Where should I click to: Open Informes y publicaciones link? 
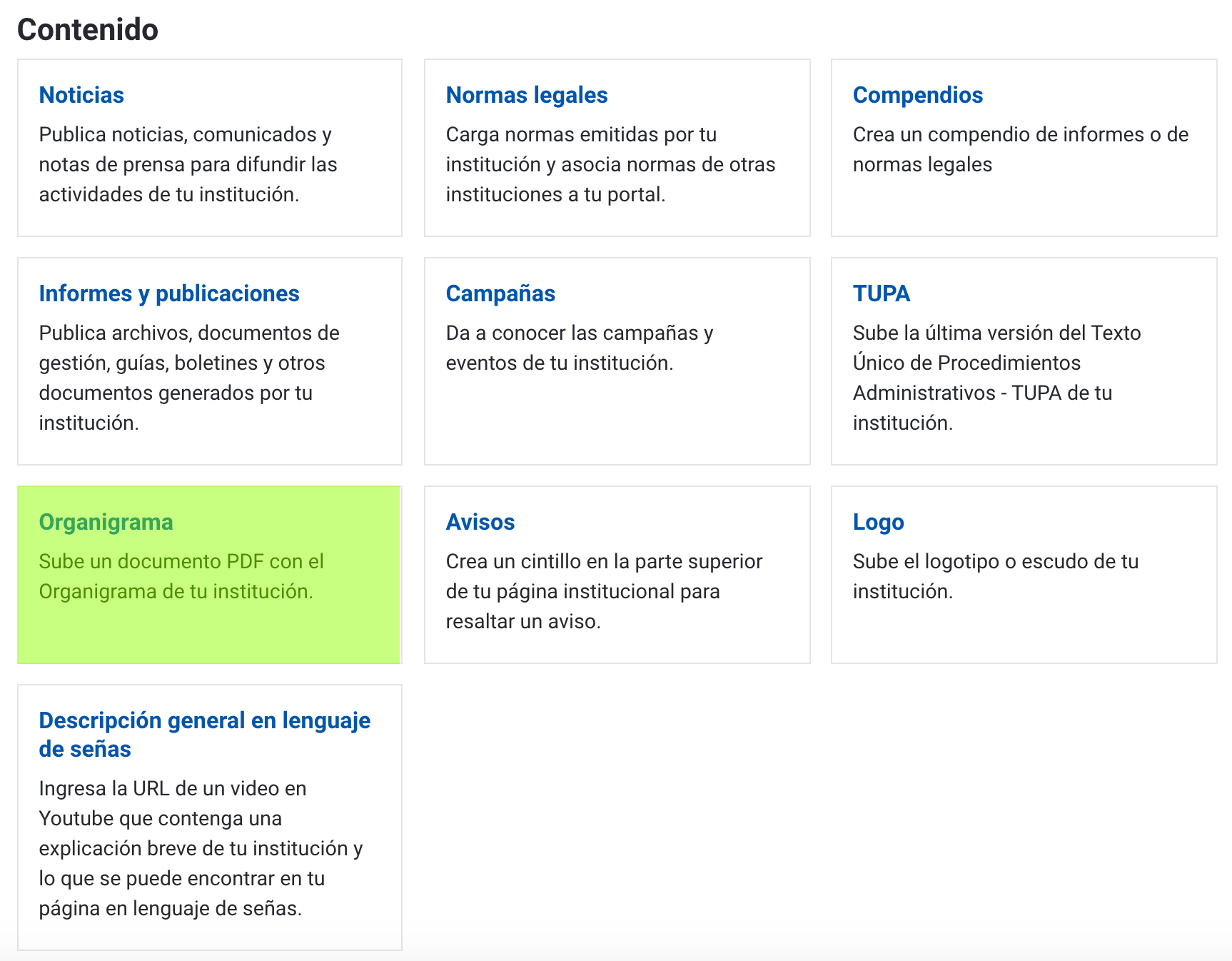click(169, 293)
